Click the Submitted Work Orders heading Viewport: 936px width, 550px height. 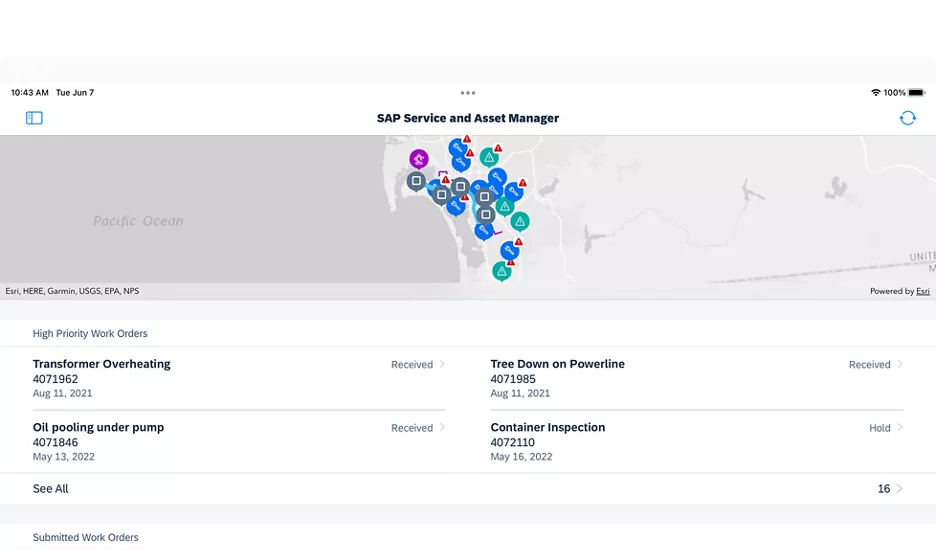pos(85,537)
